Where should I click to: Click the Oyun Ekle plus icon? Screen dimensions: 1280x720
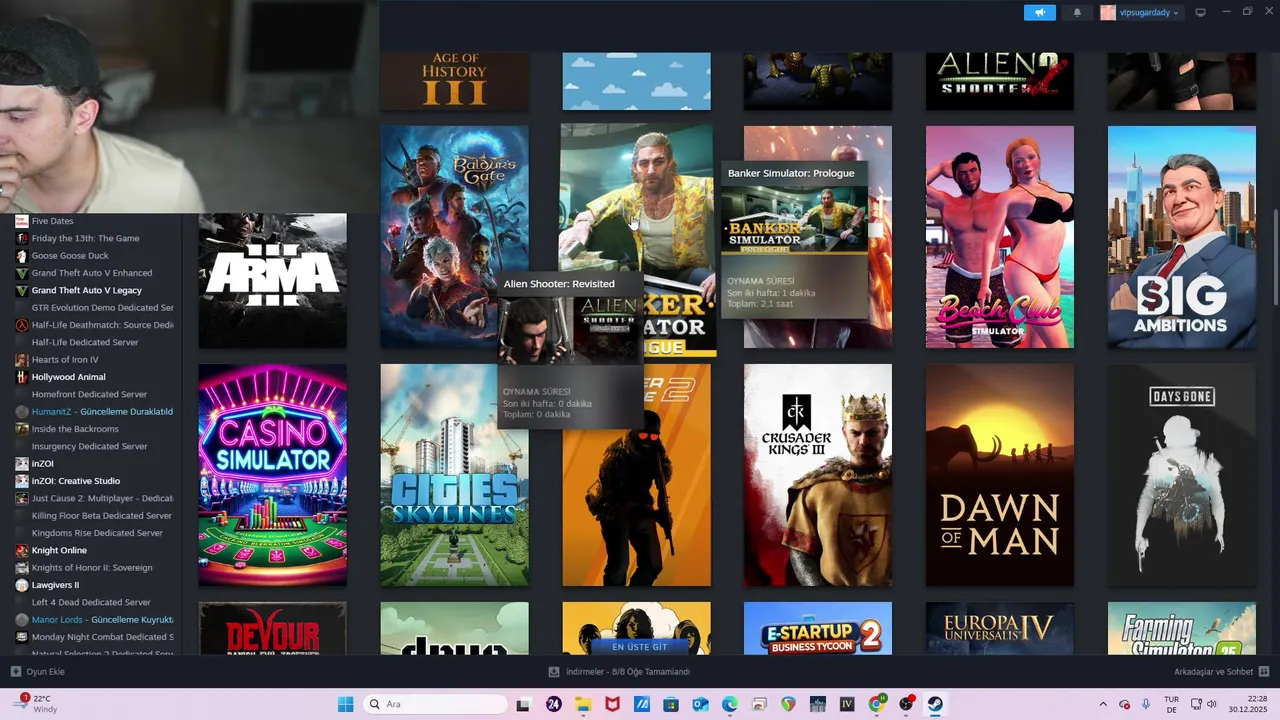15,672
